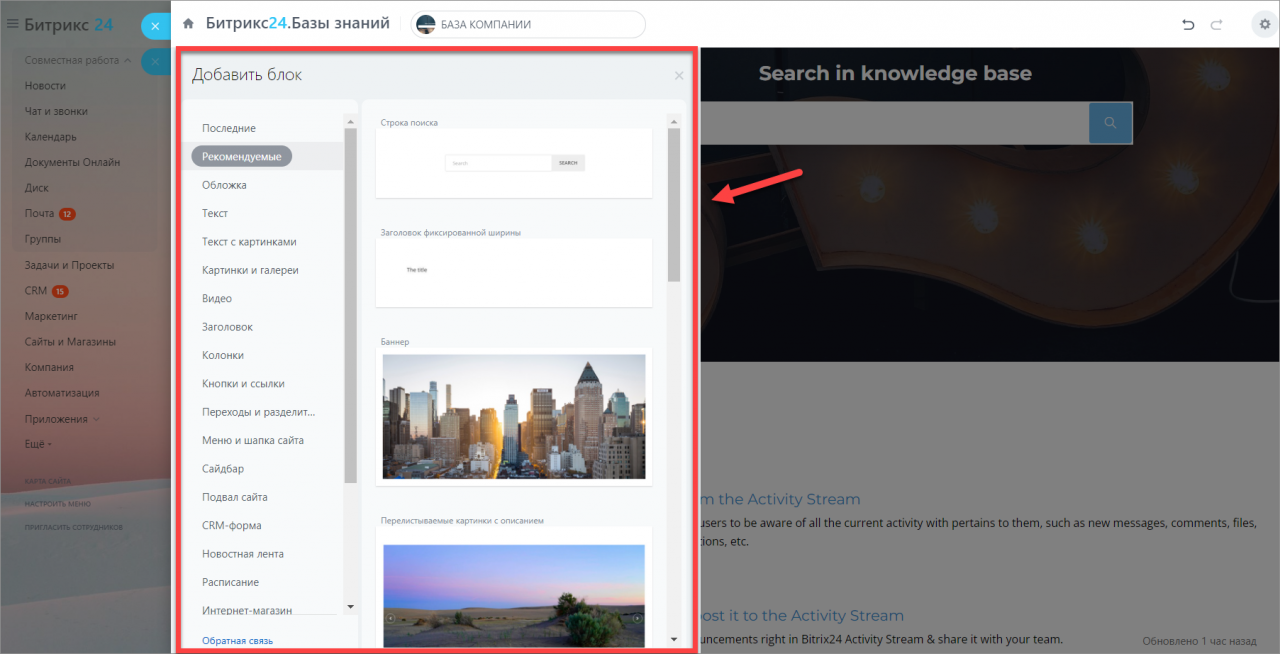
Task: Click category list scrollbar down arrow
Action: point(350,606)
